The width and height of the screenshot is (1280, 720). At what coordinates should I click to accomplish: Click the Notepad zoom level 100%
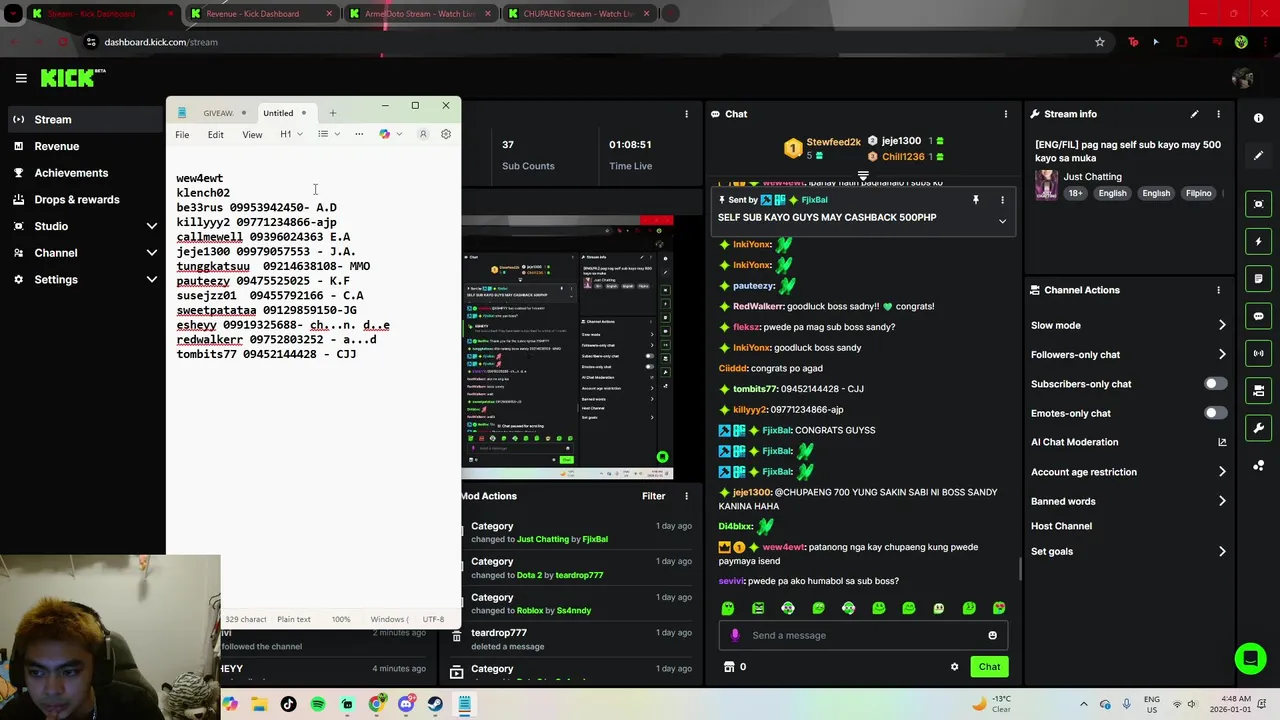coord(341,619)
